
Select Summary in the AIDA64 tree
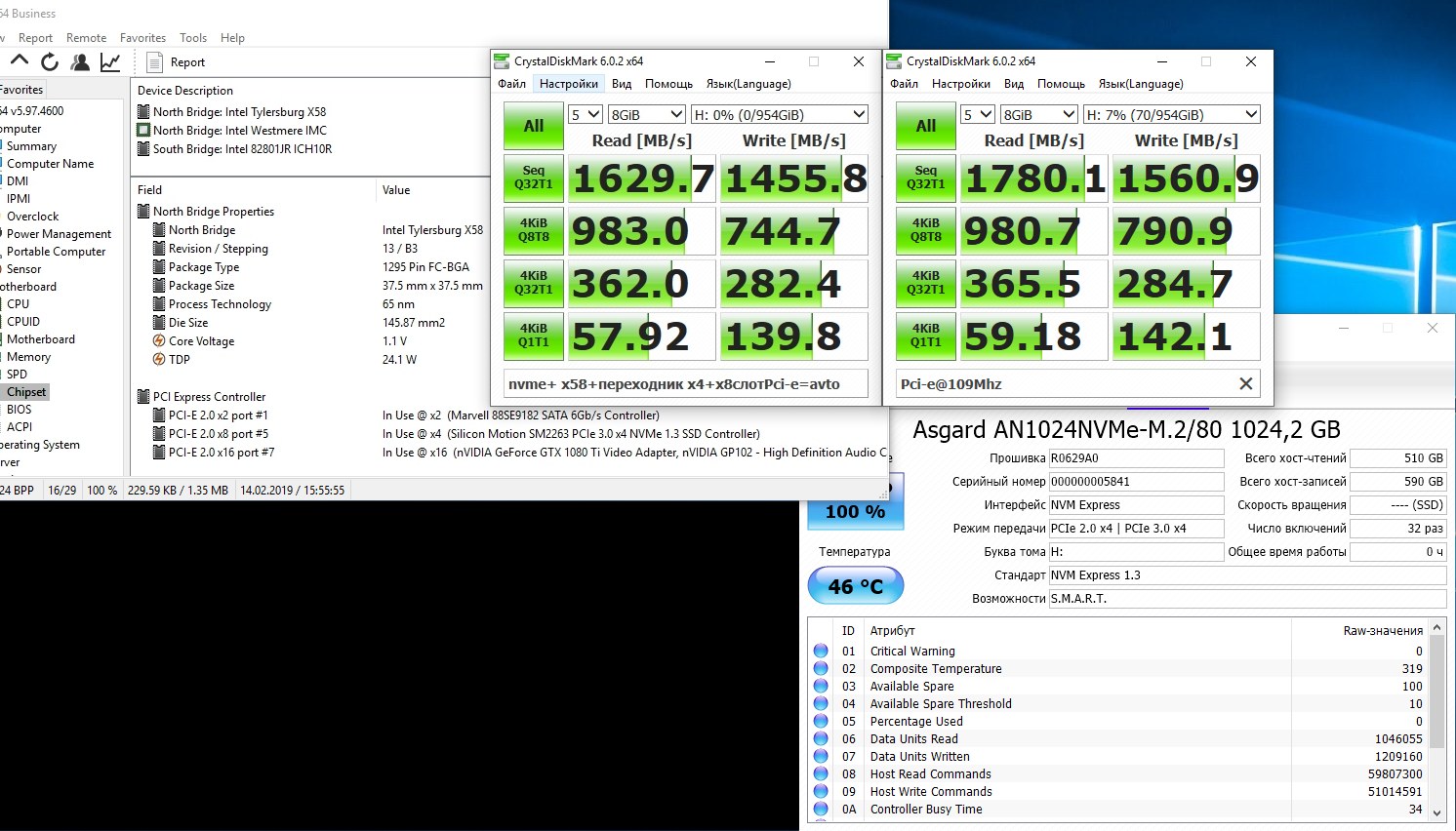(x=31, y=146)
